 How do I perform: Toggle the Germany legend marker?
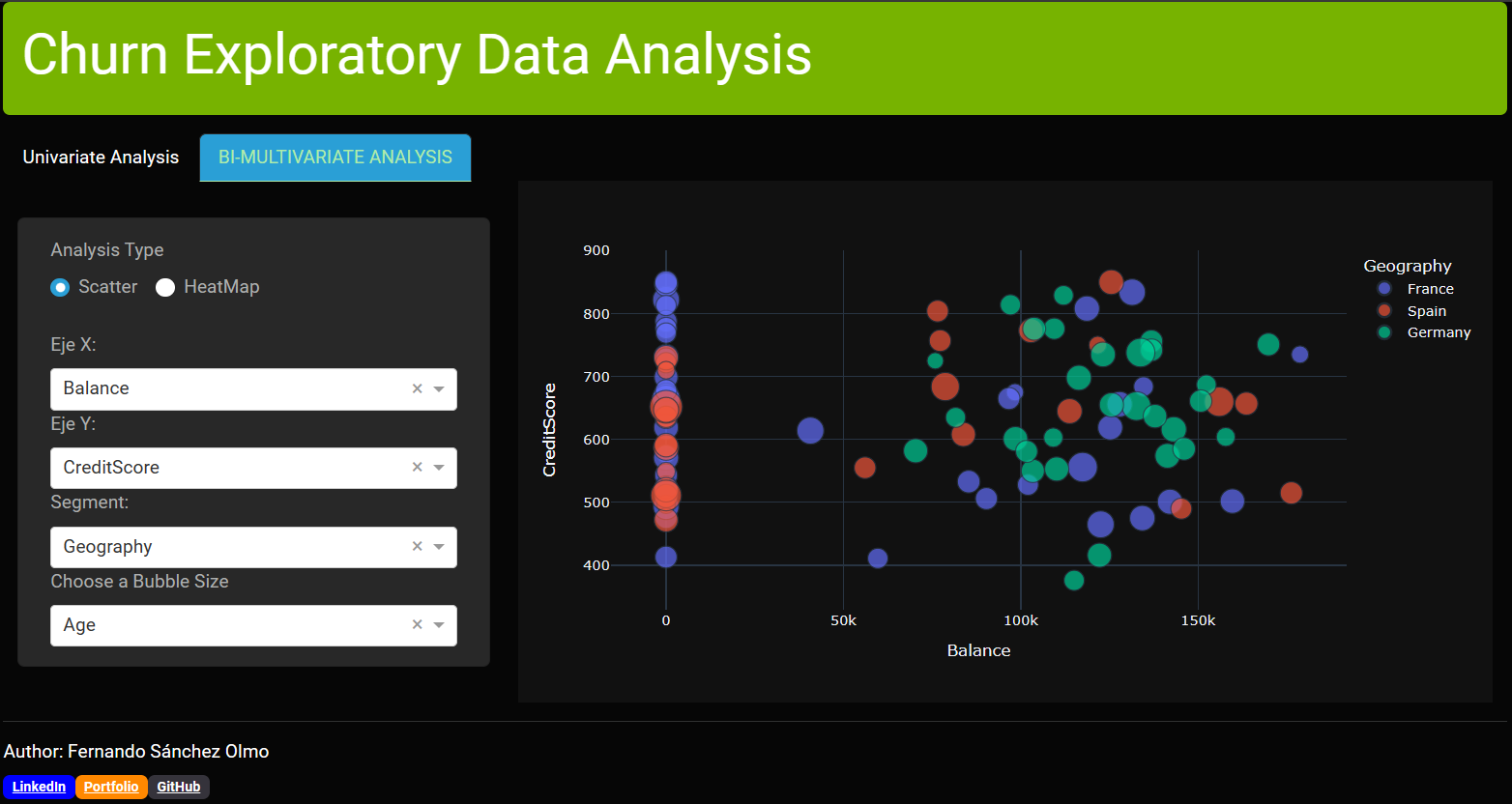1384,332
